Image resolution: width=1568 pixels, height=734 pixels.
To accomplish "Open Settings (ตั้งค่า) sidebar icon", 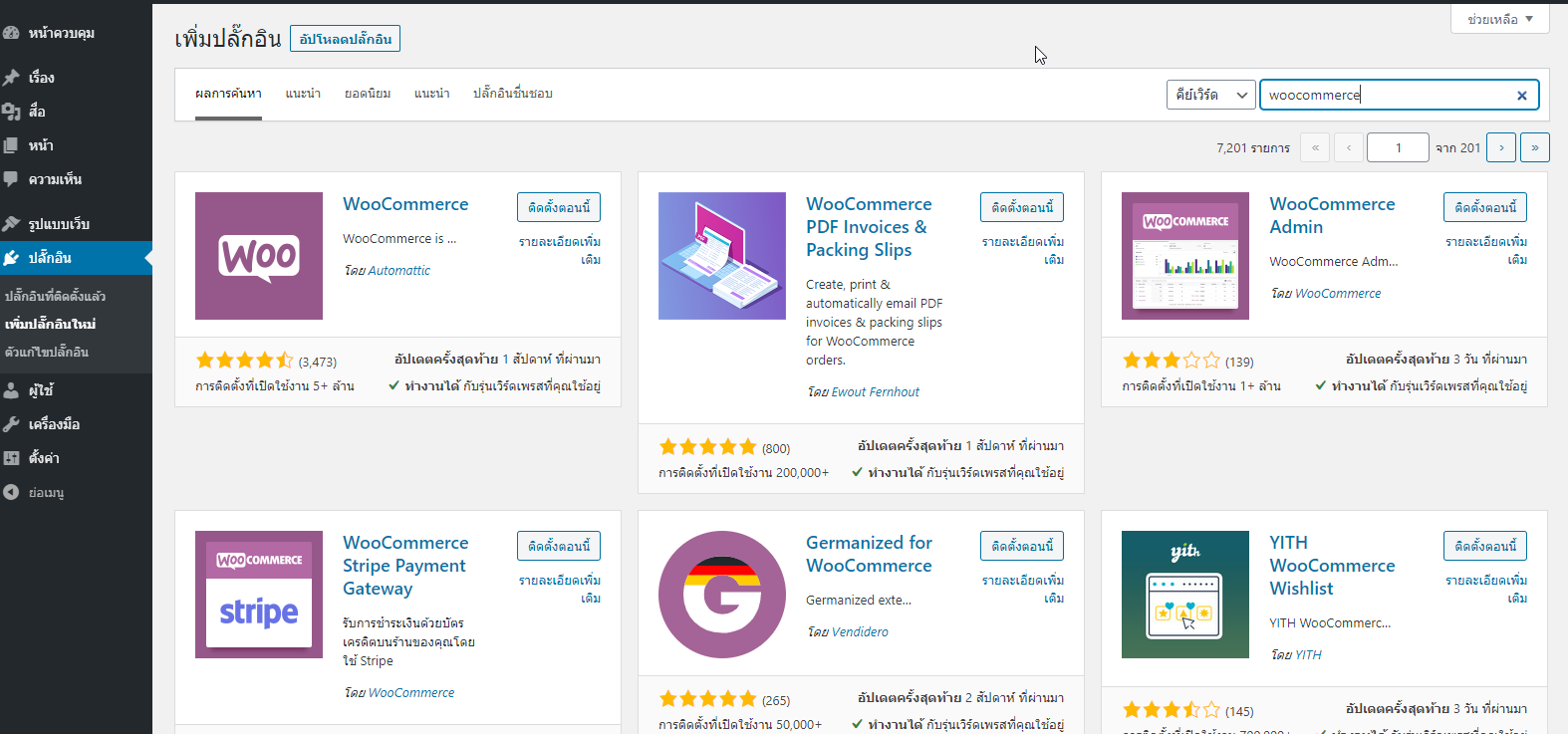I will 11,458.
